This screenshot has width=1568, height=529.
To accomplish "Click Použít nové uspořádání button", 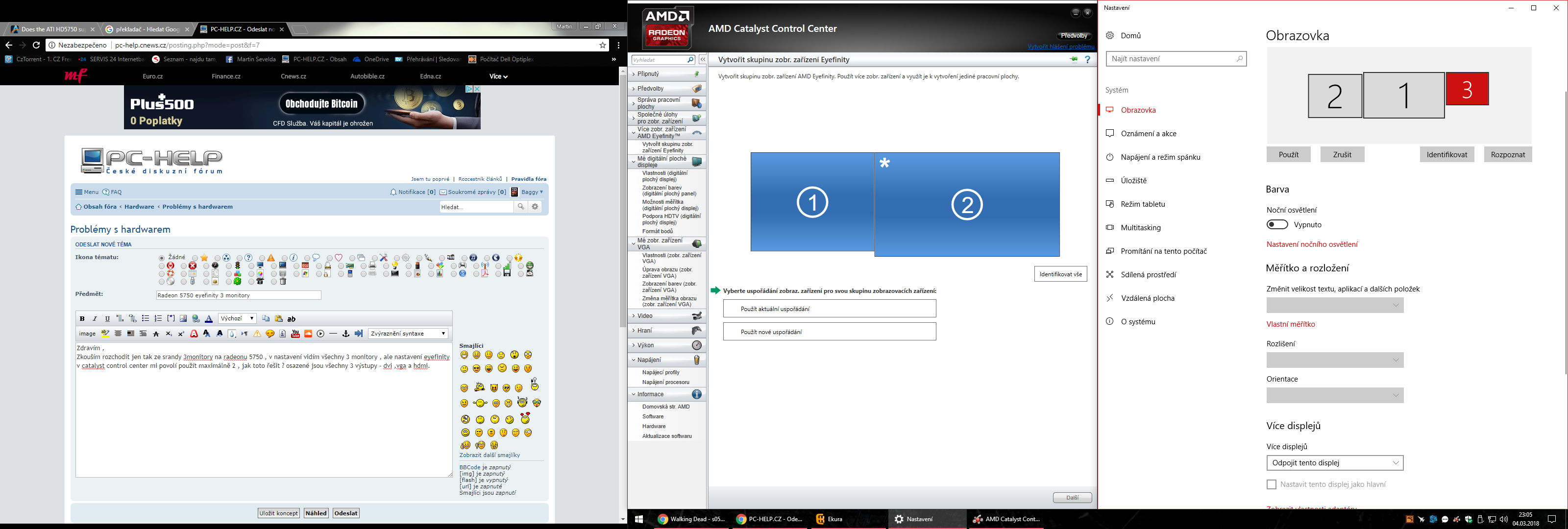I will pyautogui.click(x=830, y=332).
